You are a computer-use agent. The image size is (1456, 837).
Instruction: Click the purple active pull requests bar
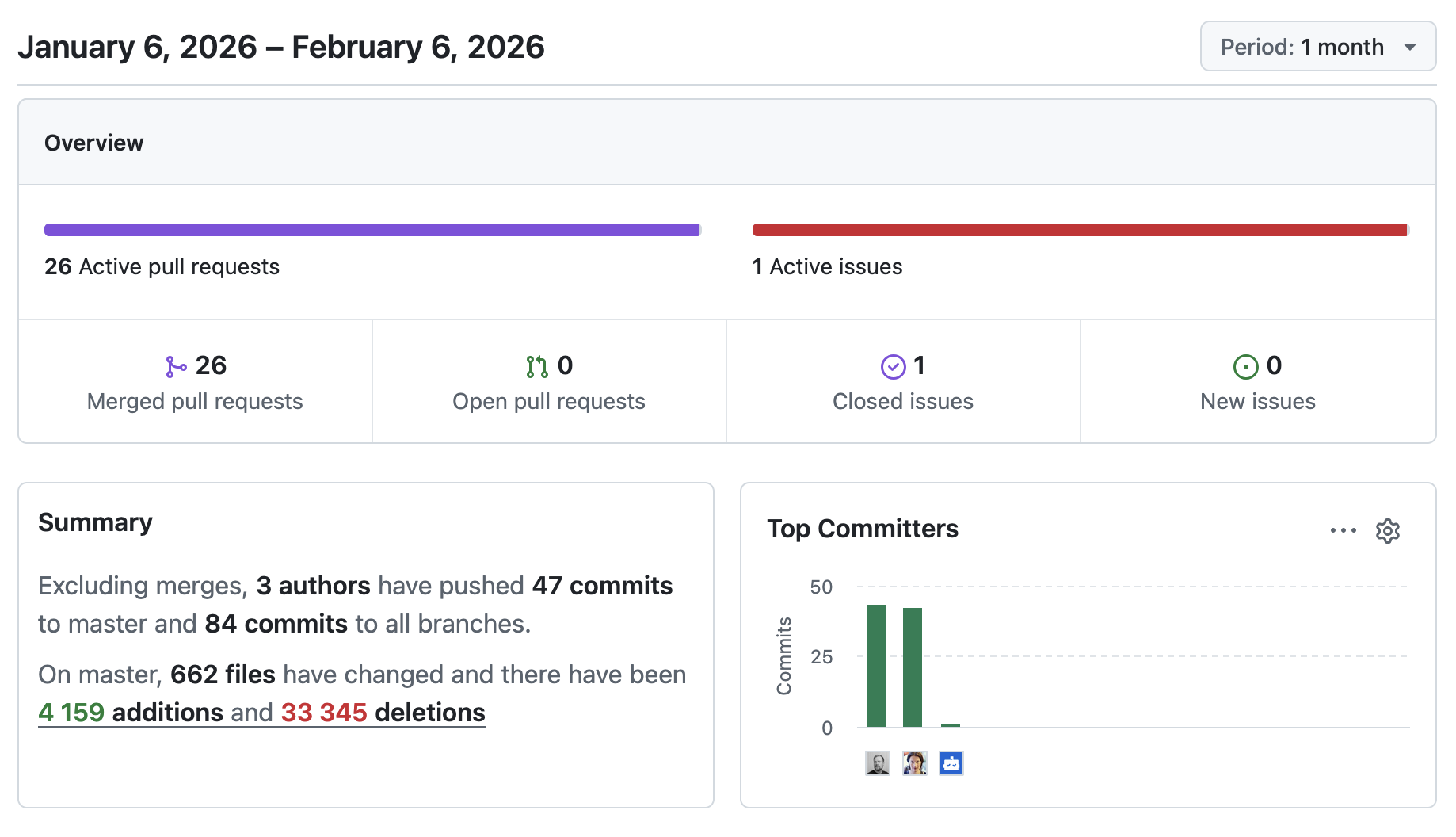(372, 228)
